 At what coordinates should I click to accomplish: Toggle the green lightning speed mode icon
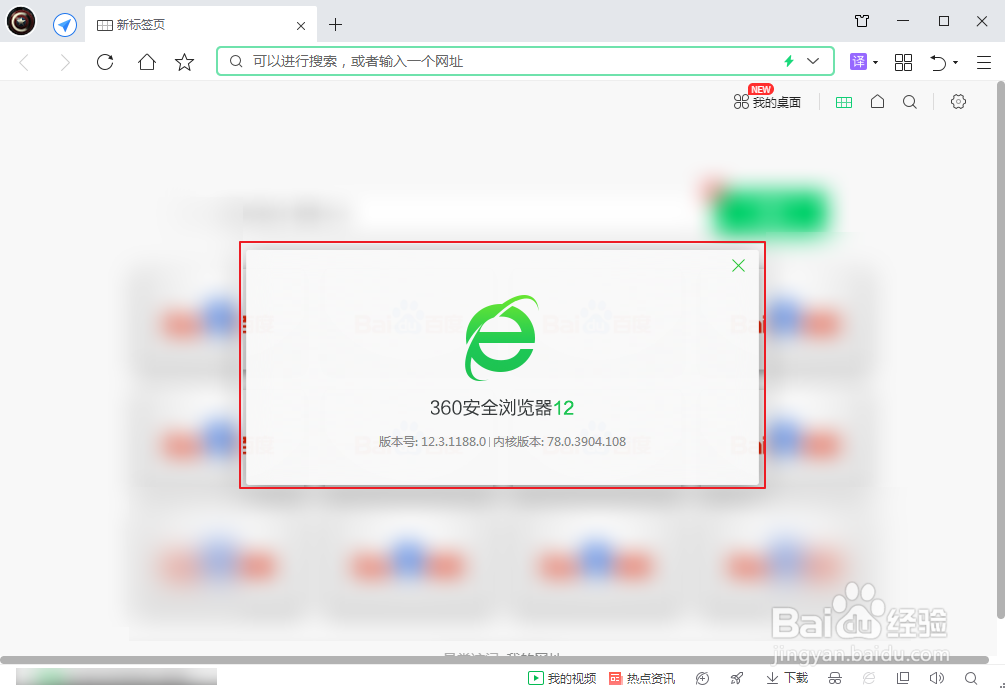tap(789, 61)
